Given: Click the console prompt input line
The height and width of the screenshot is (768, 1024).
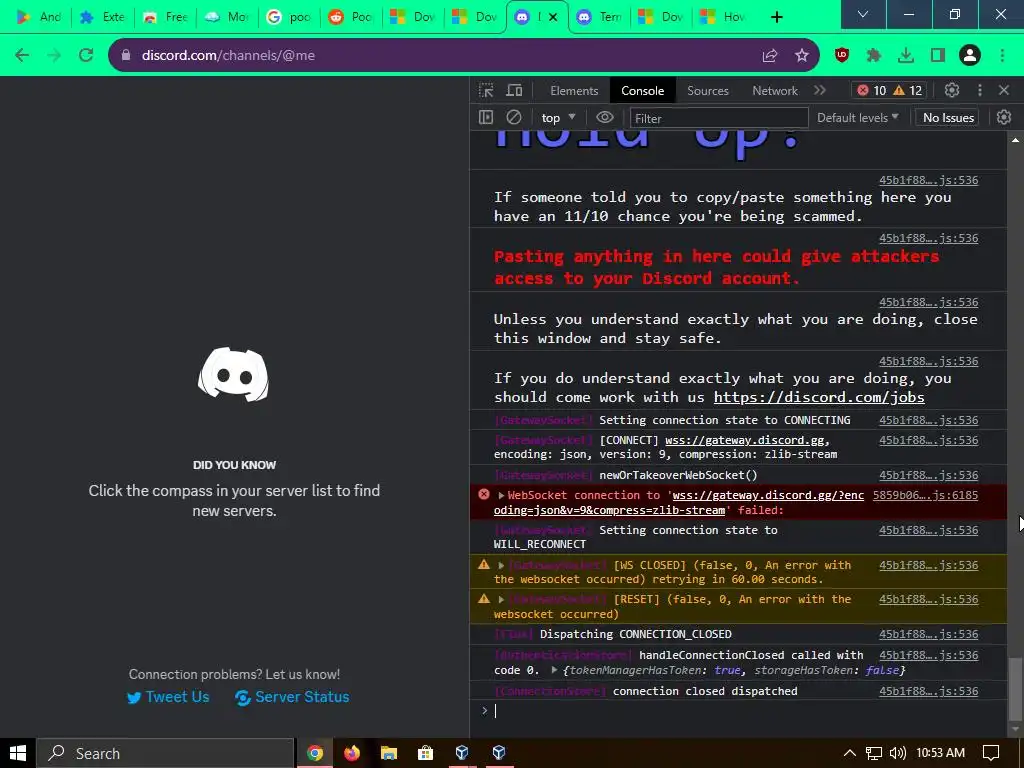Looking at the screenshot, I should click(738, 711).
